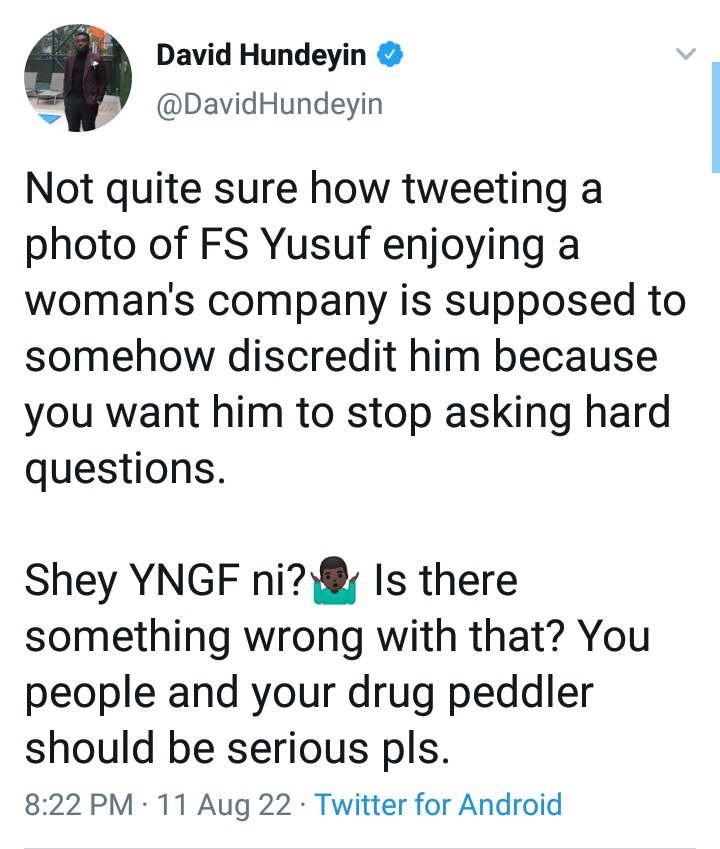Click the username link below the display name
The height and width of the screenshot is (849, 720).
267,100
